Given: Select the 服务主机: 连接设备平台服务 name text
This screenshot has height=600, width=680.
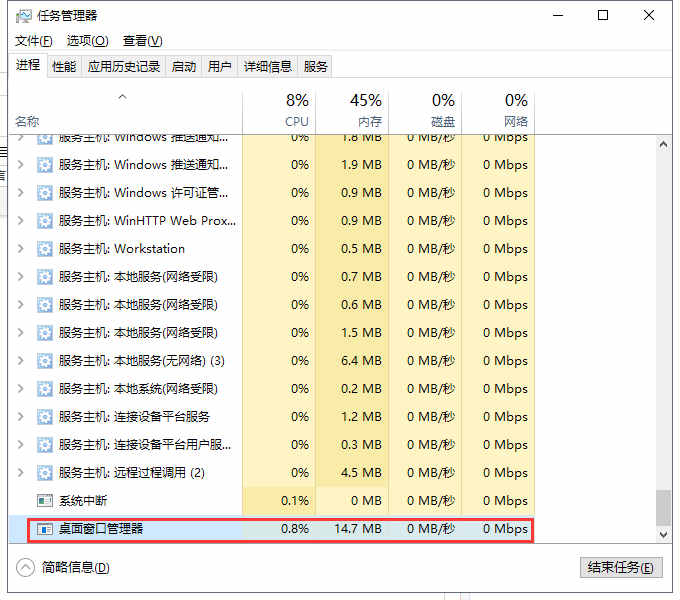Looking at the screenshot, I should [x=134, y=417].
